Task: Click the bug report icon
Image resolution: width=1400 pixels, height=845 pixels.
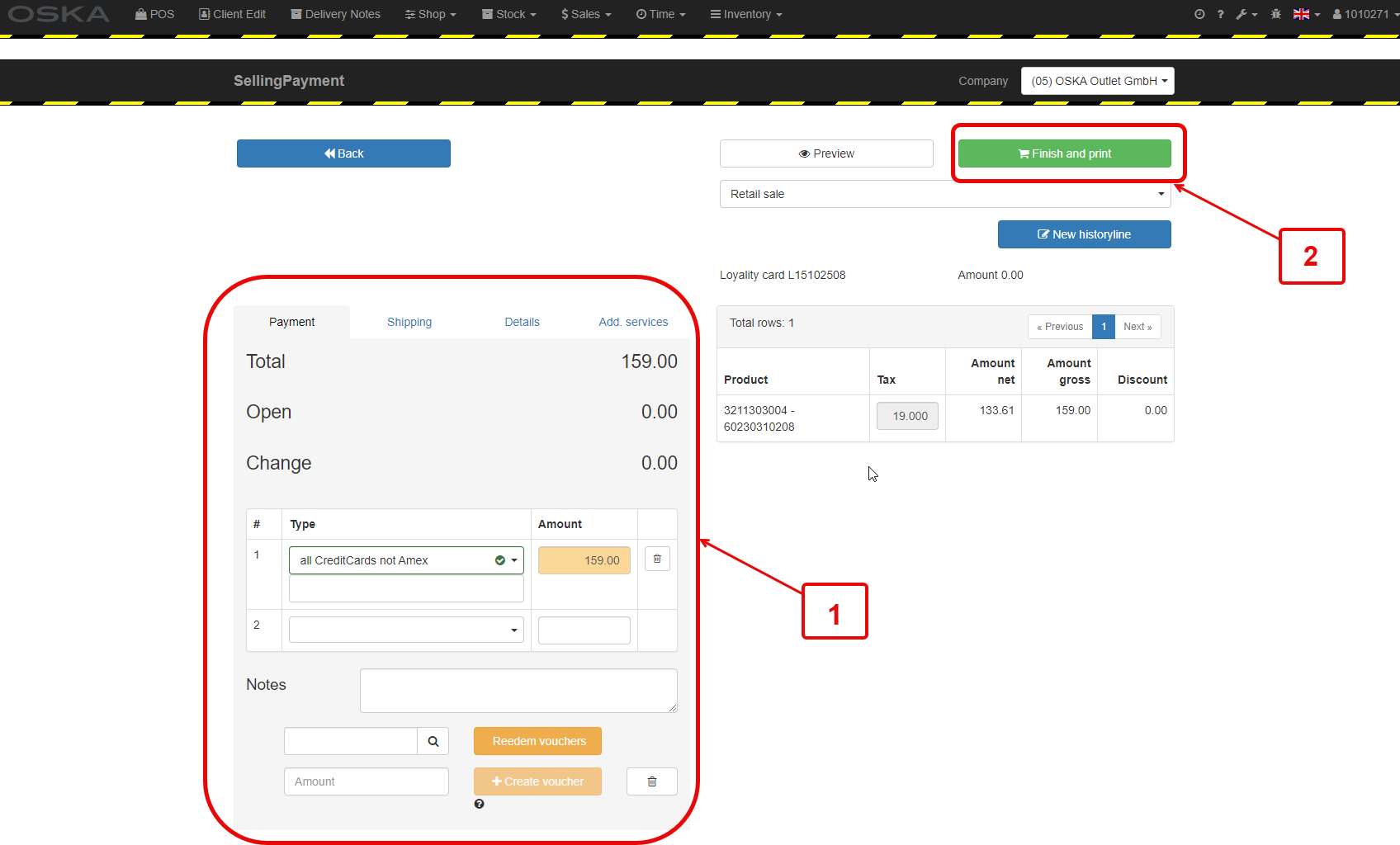Action: click(1276, 14)
